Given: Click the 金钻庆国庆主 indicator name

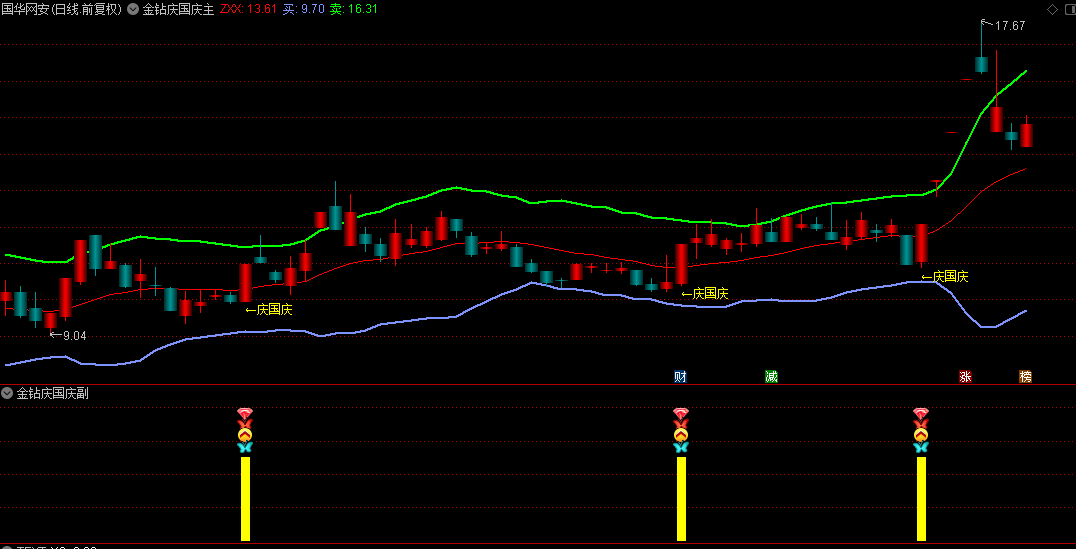Looking at the screenshot, I should [178, 10].
